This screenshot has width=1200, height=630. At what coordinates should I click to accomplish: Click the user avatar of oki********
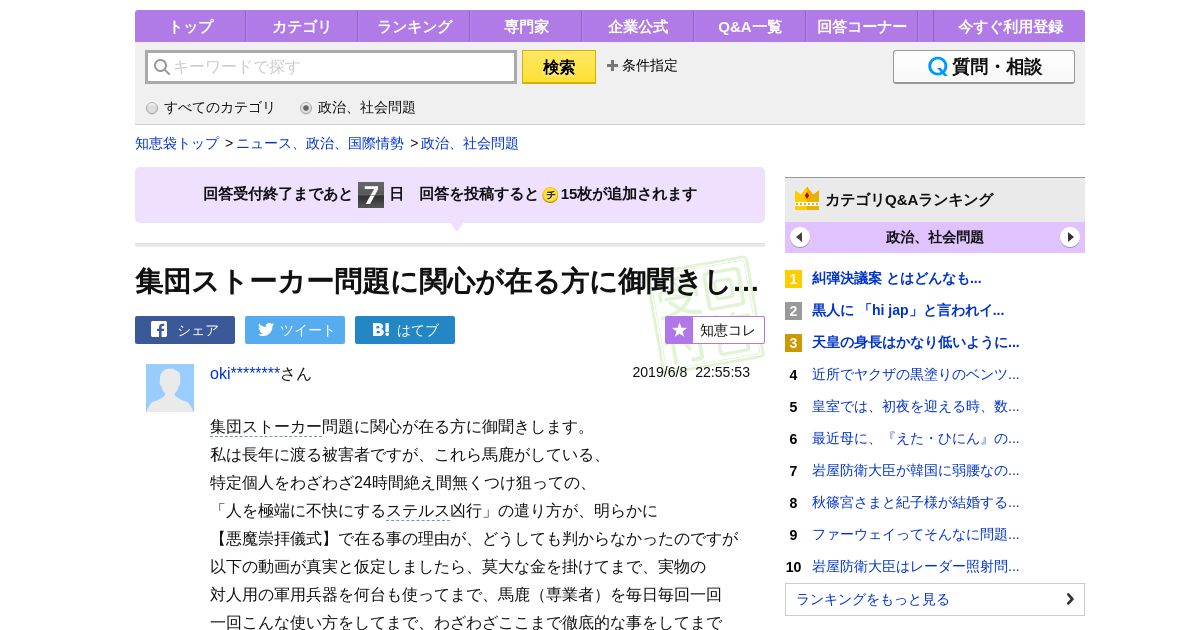click(x=170, y=388)
